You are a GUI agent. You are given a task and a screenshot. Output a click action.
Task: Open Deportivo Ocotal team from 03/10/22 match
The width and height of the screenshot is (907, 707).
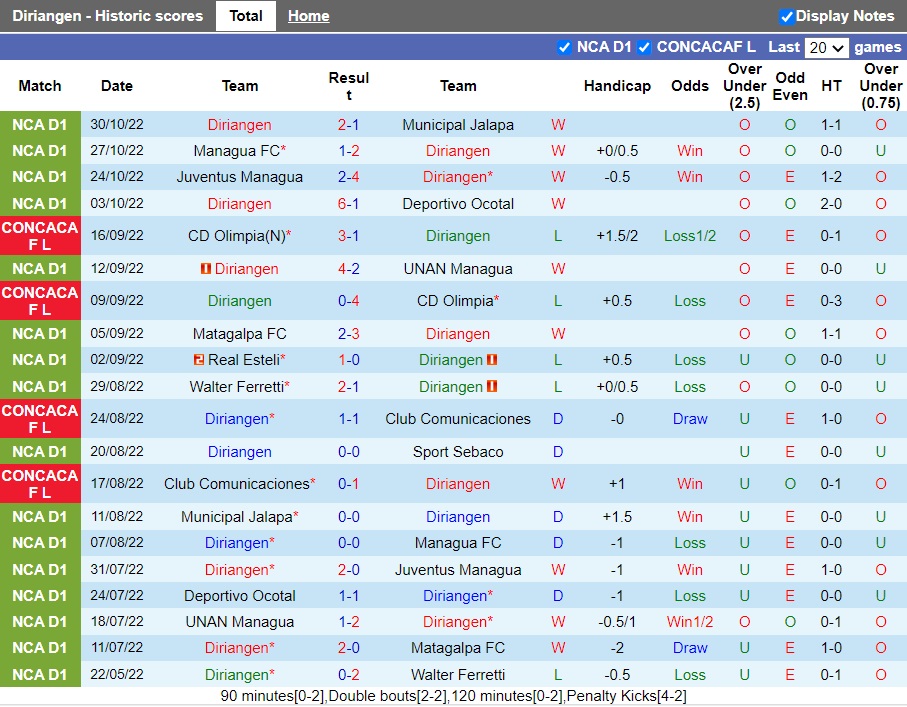tap(458, 204)
